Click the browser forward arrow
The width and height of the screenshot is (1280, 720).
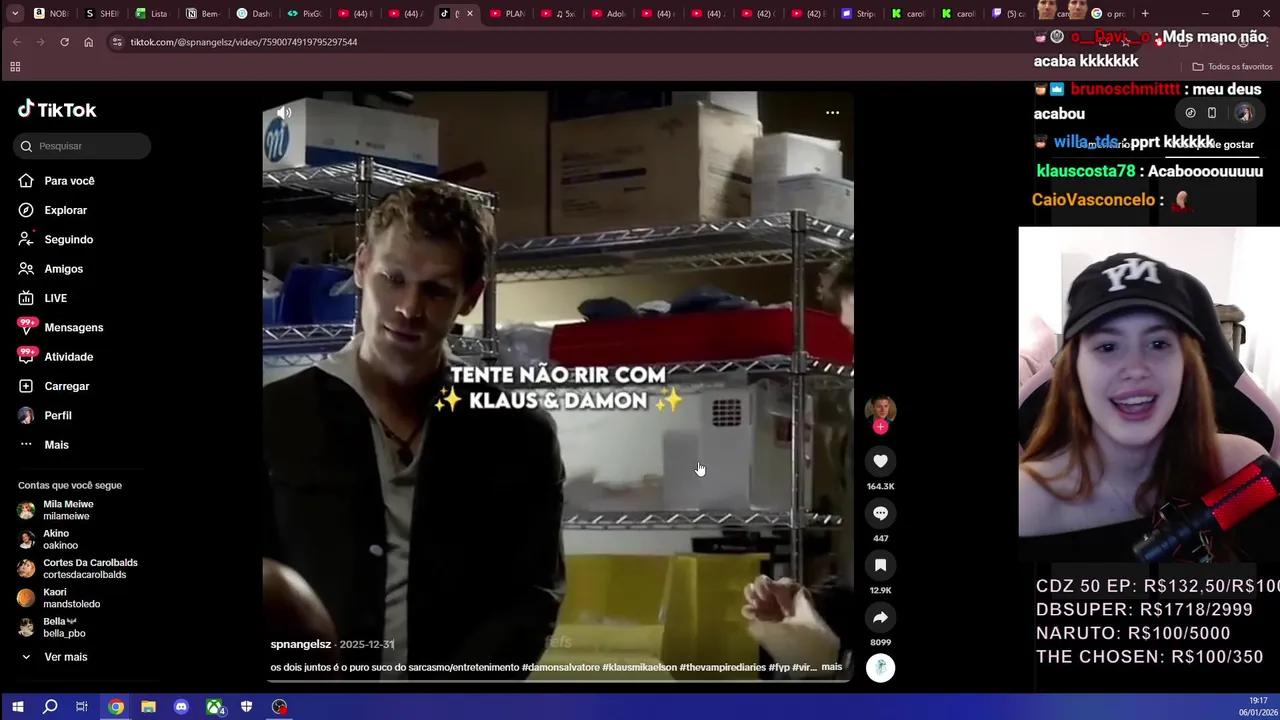point(40,42)
